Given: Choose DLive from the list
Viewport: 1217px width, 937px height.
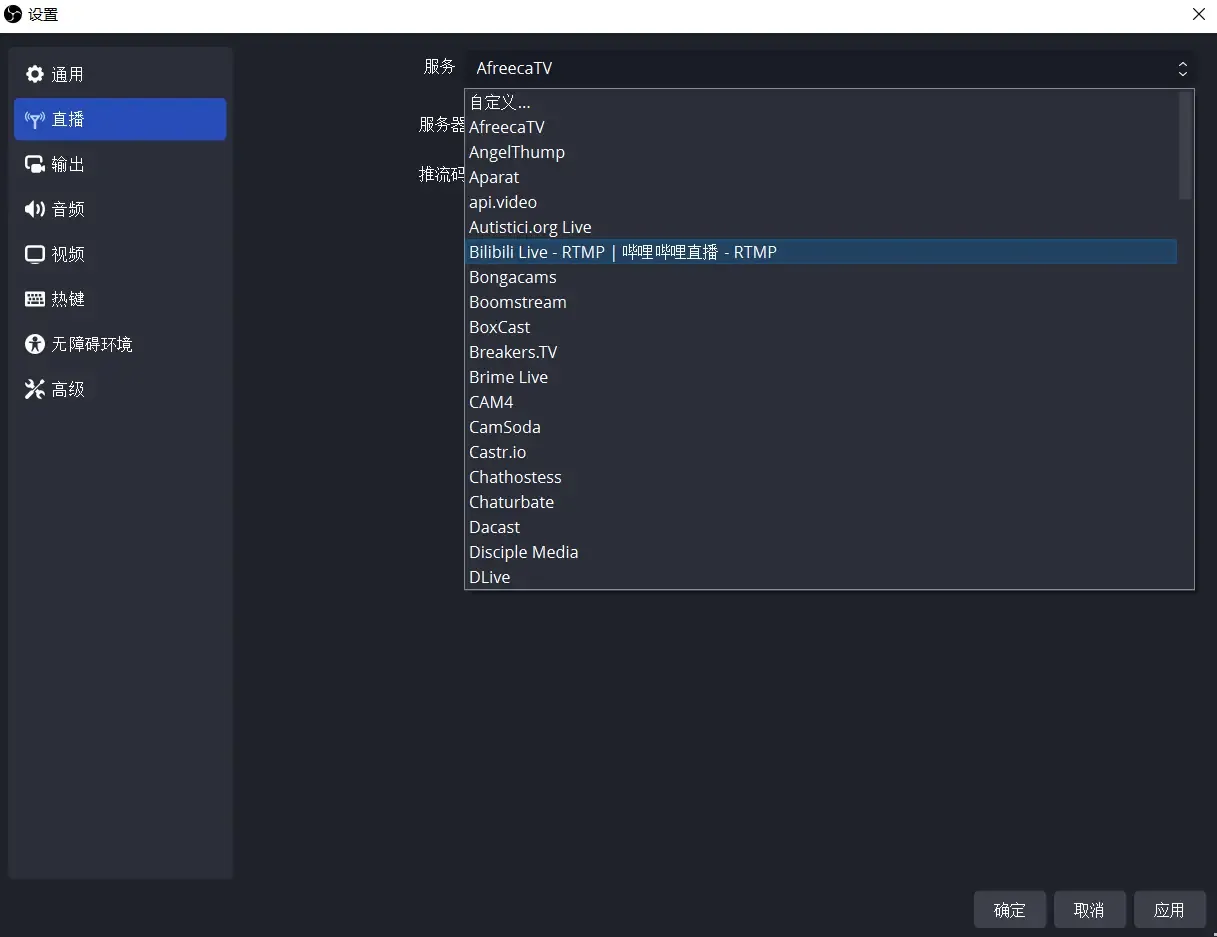Looking at the screenshot, I should coord(821,577).
